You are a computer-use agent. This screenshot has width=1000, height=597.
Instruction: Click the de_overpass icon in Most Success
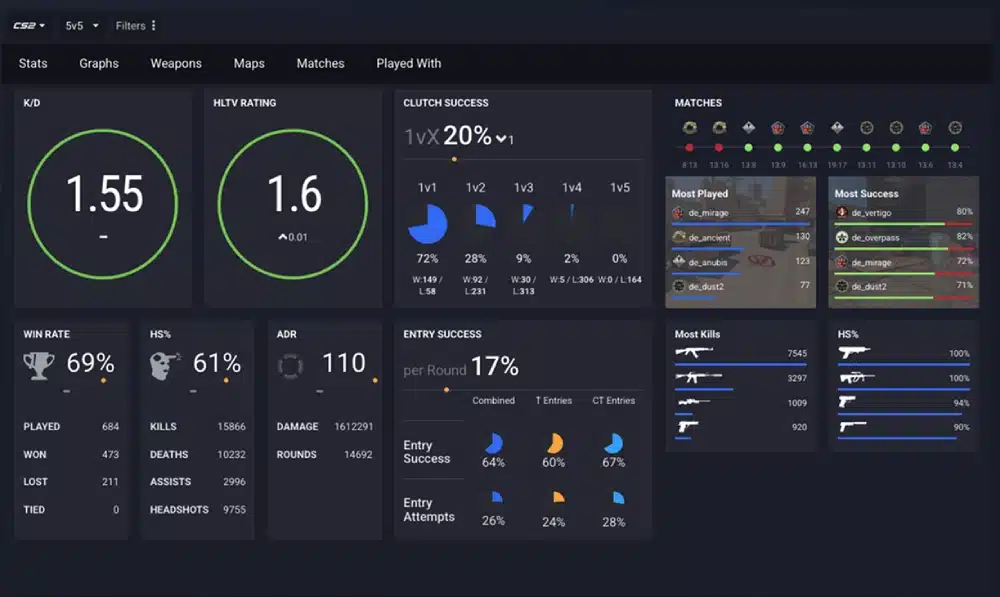[x=842, y=237]
